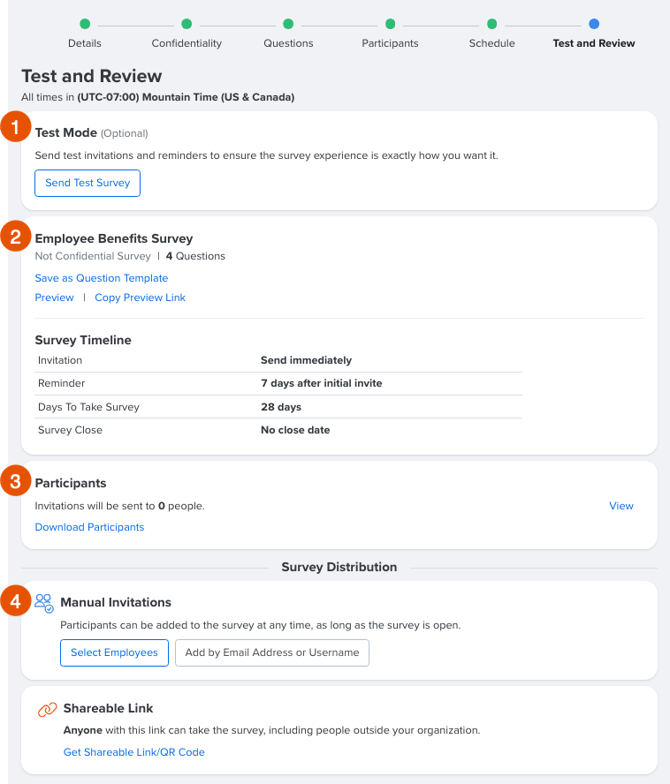
Task: Click the Select Employees button
Action: (x=114, y=652)
